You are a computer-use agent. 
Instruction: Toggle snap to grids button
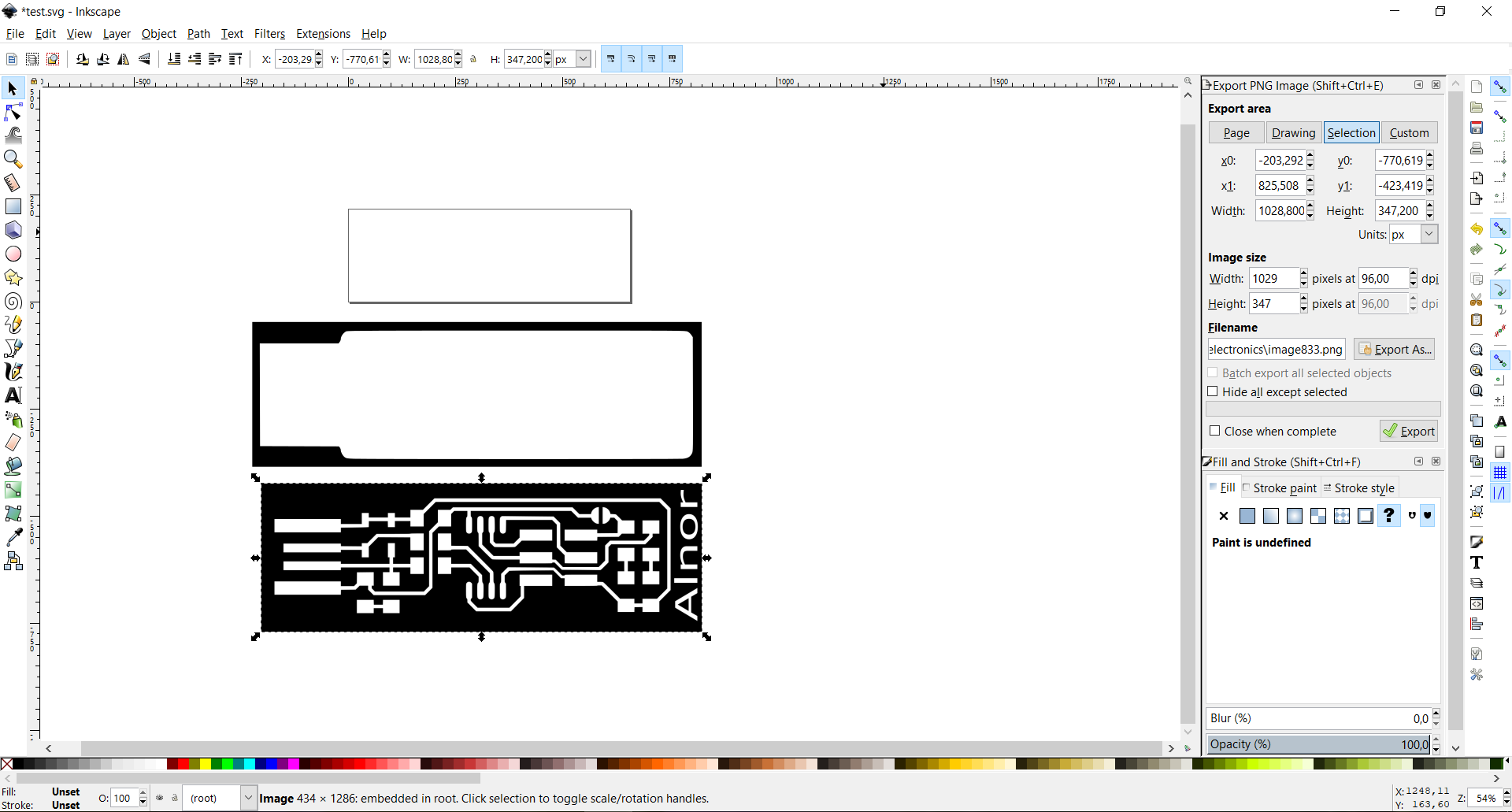coord(1500,473)
